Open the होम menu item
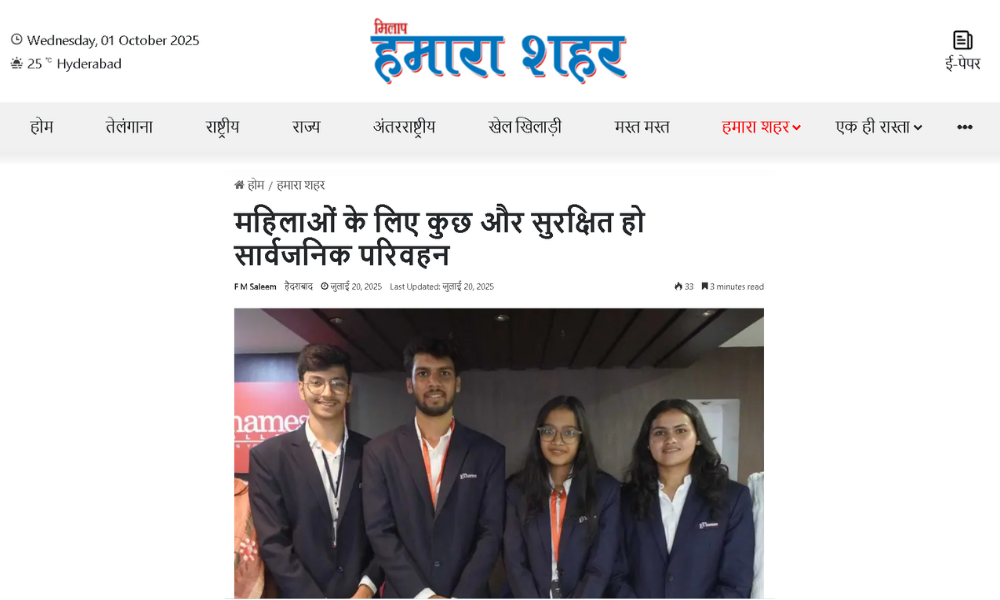The image size is (1000, 600). click(41, 127)
